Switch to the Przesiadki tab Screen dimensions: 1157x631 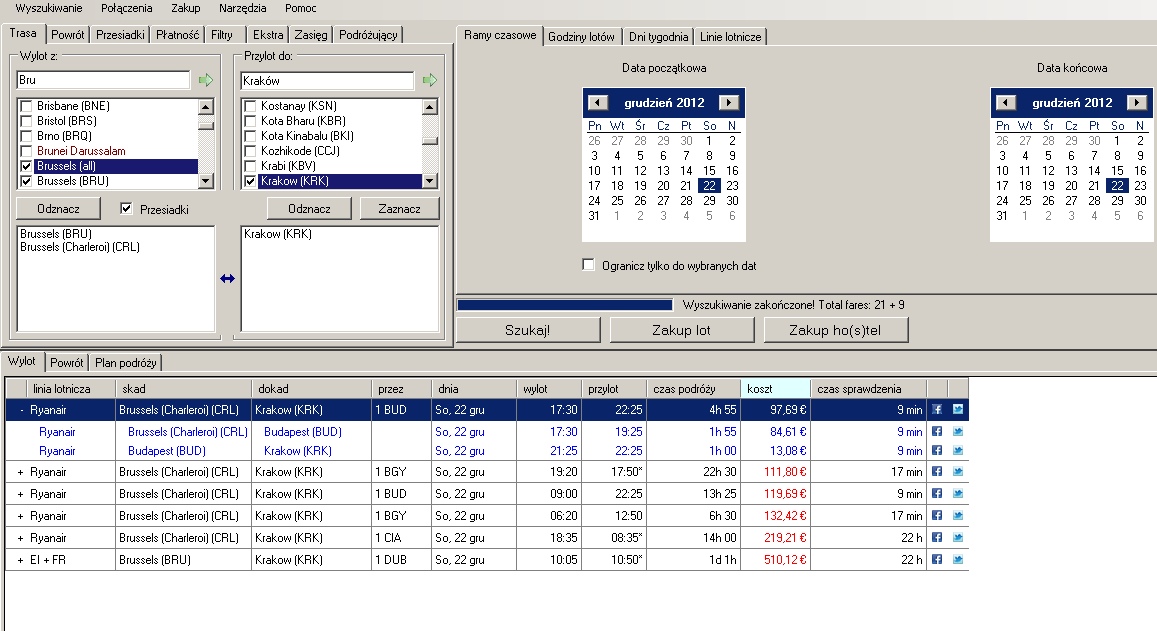120,35
